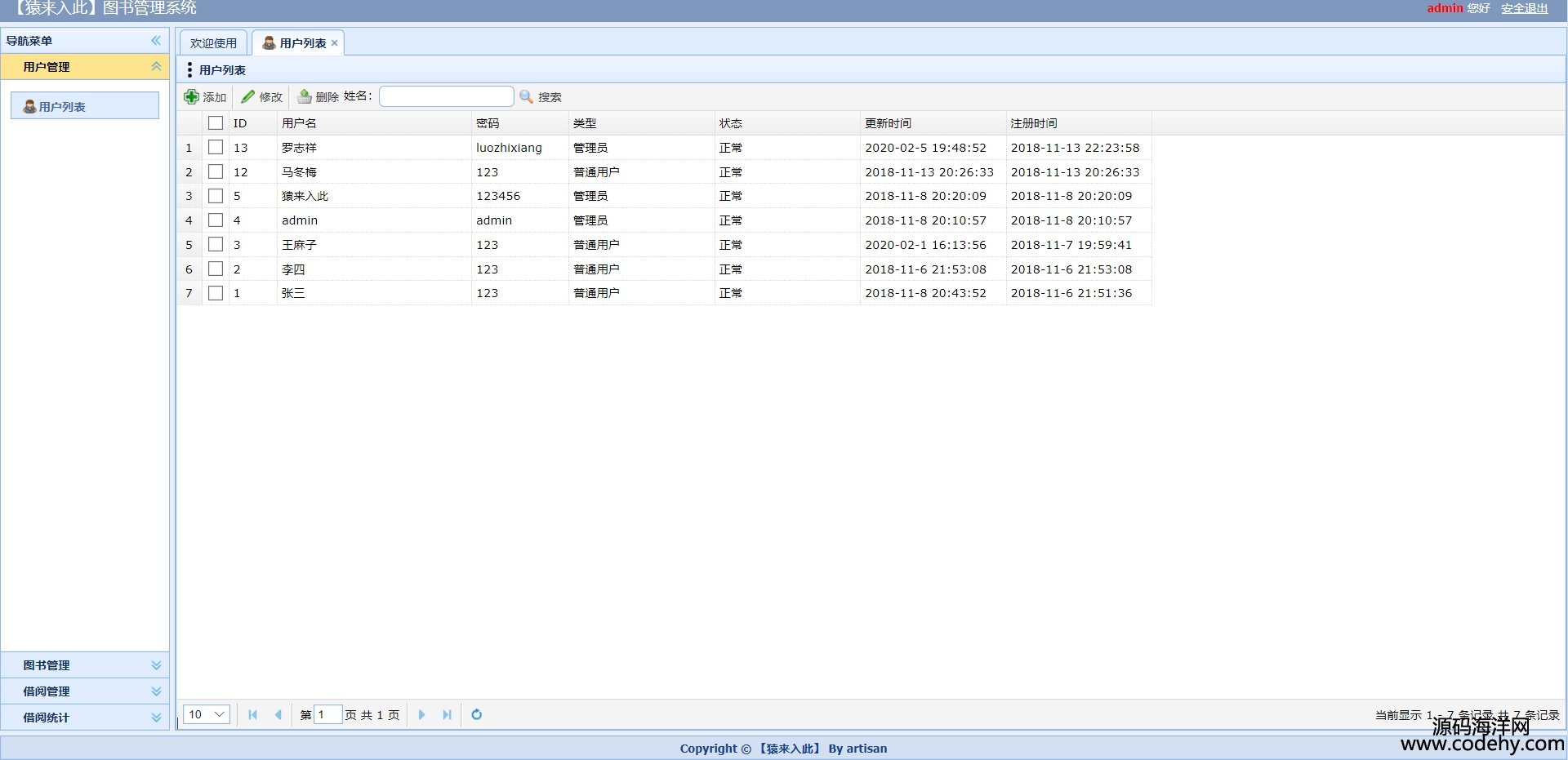Refresh the user list table
This screenshot has height=760, width=1568.
pyautogui.click(x=477, y=715)
